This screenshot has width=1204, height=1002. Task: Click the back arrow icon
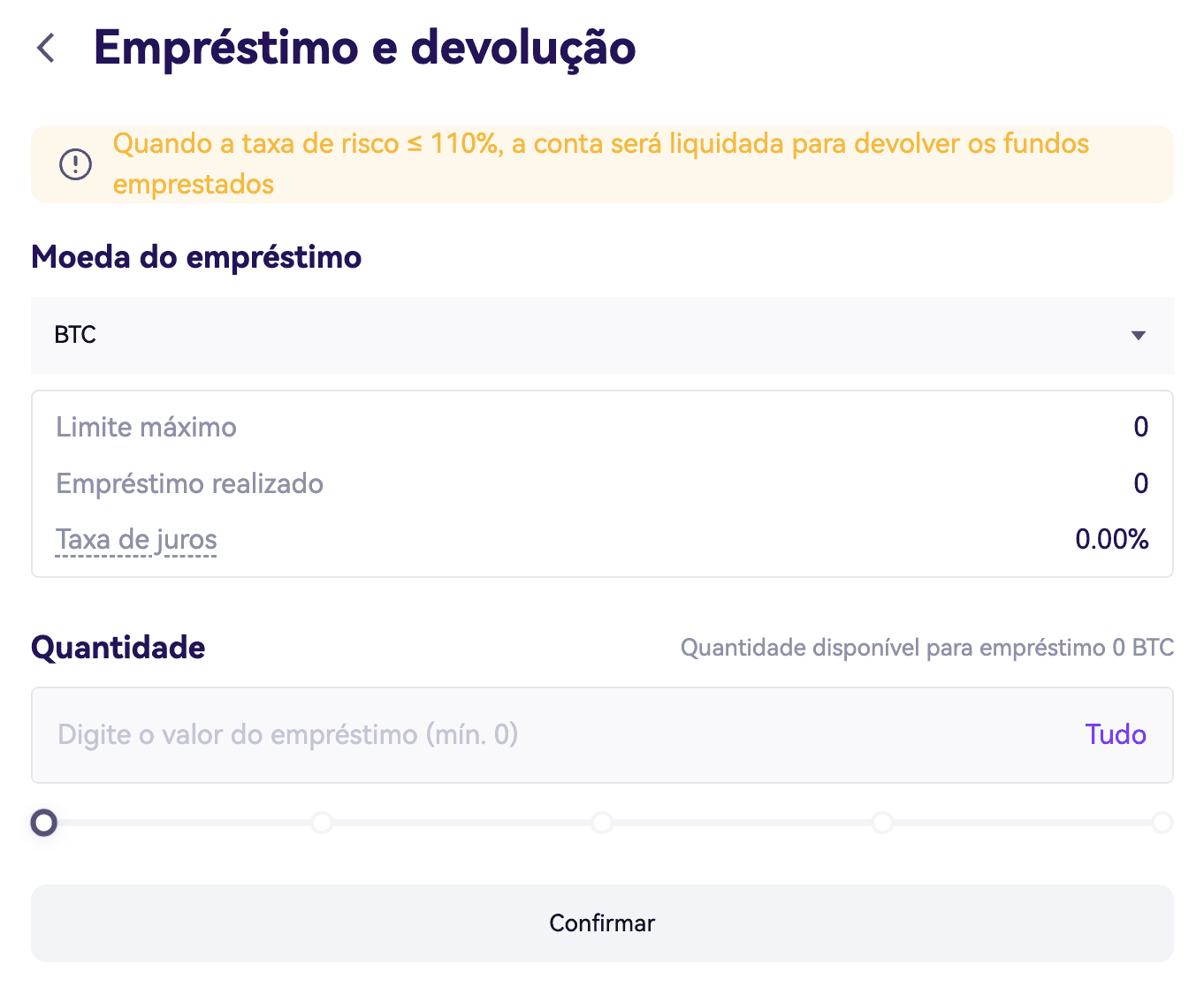(46, 48)
